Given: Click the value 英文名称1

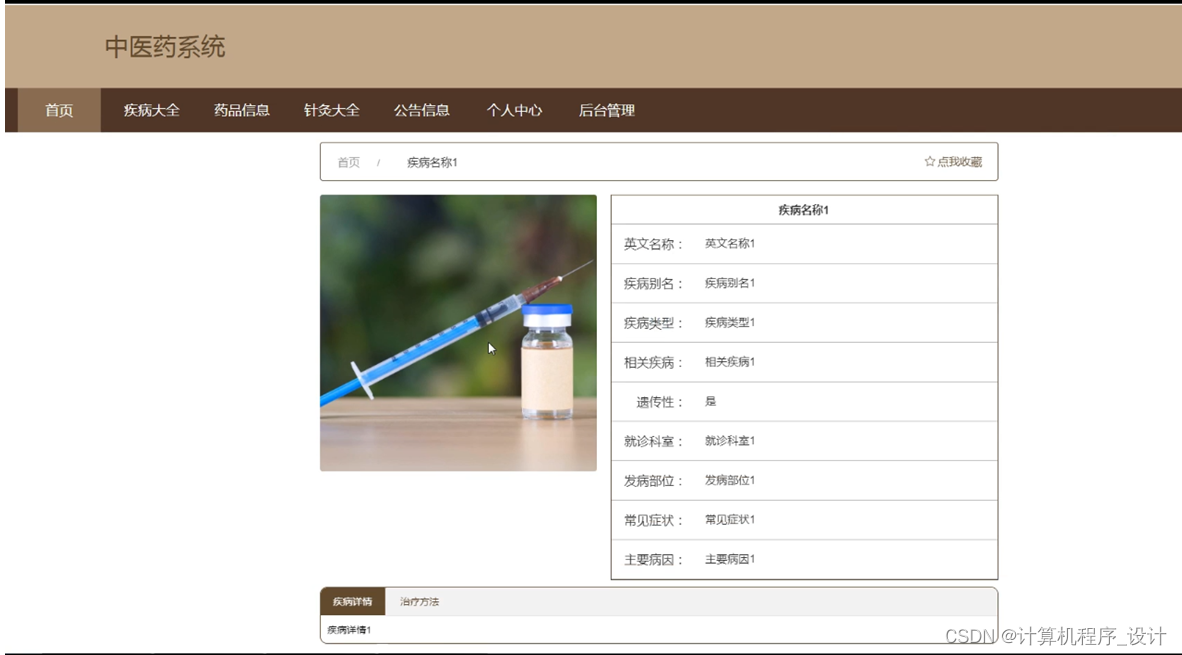Looking at the screenshot, I should [730, 243].
